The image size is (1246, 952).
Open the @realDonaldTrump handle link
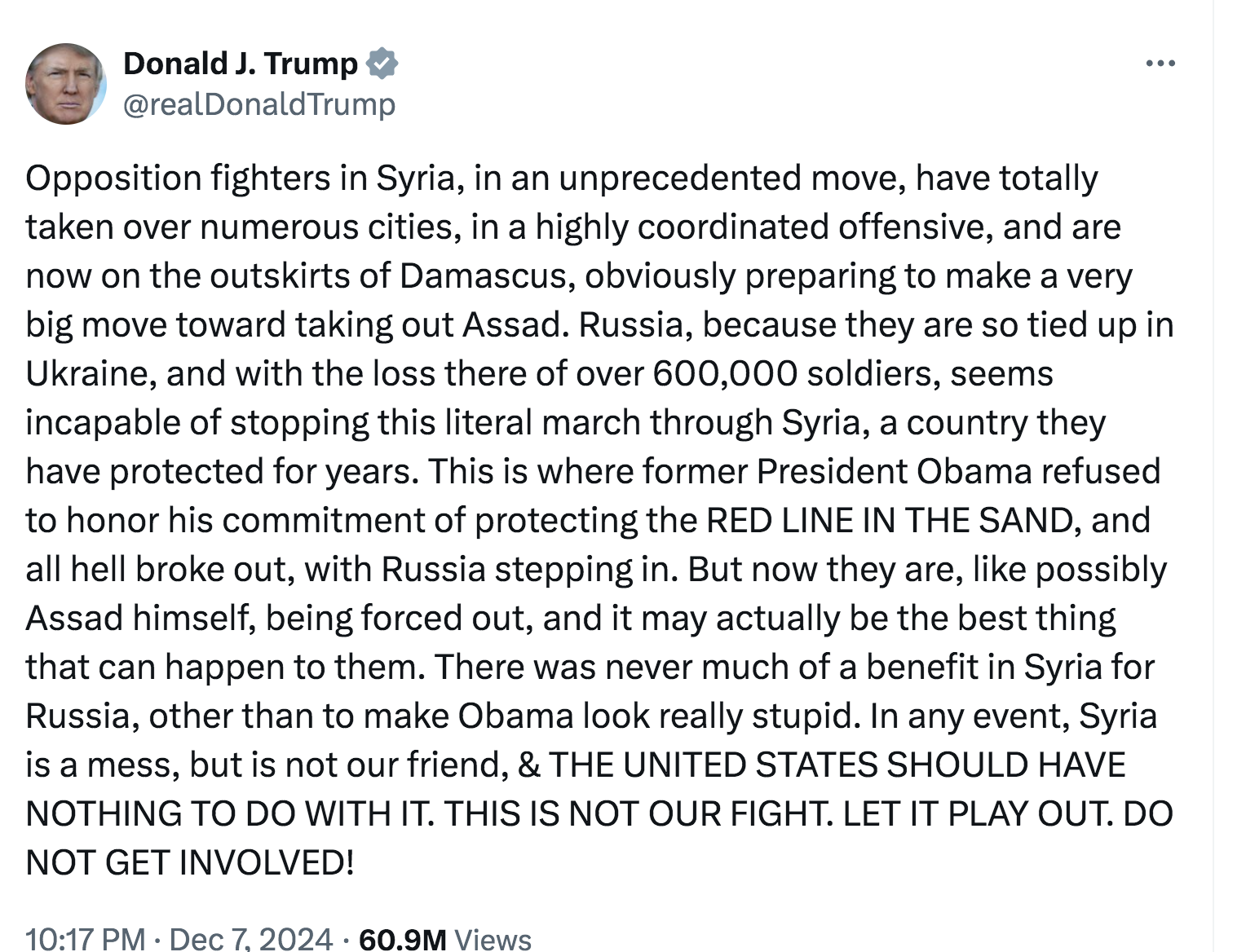tap(259, 104)
